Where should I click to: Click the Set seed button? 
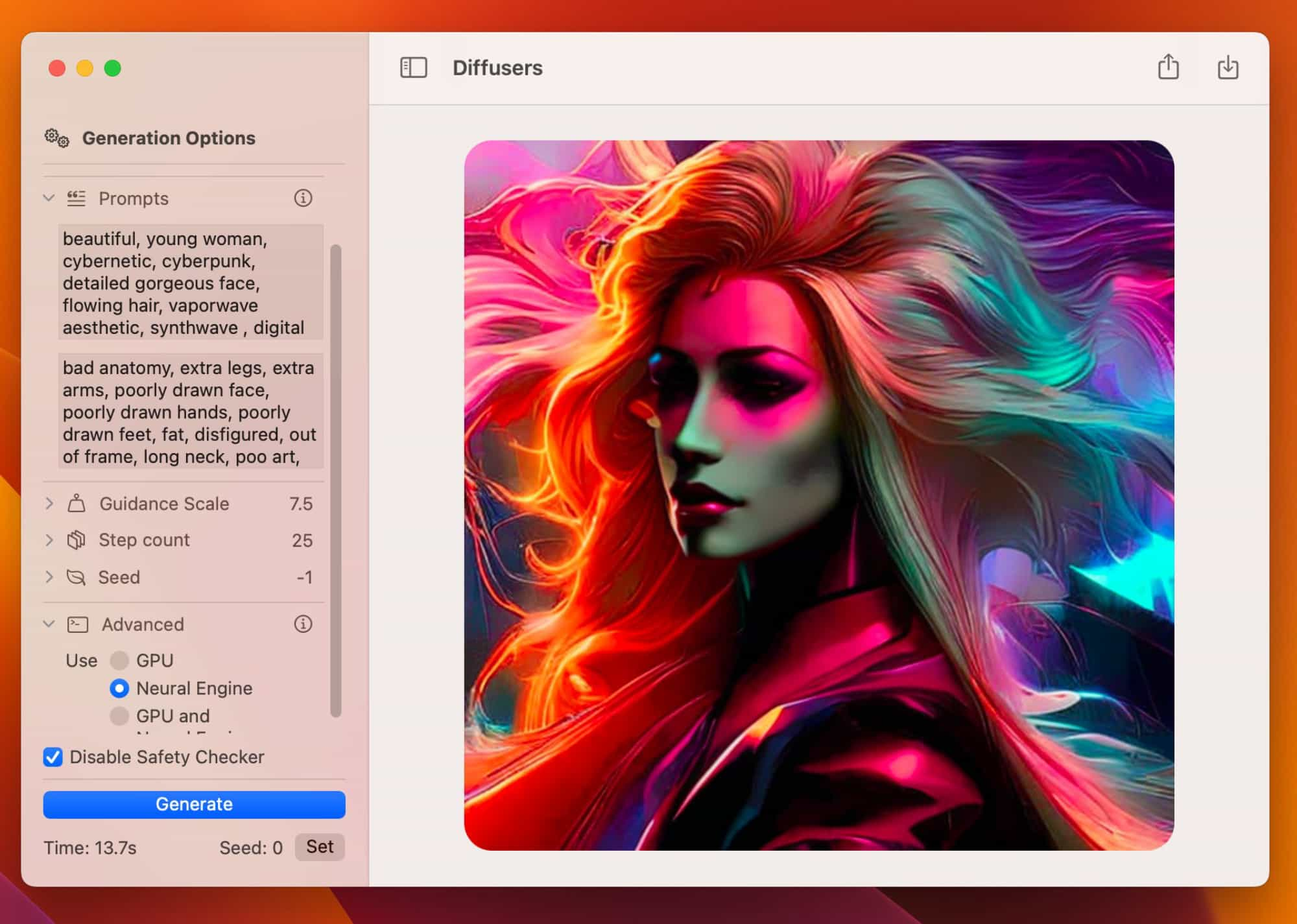[x=320, y=847]
